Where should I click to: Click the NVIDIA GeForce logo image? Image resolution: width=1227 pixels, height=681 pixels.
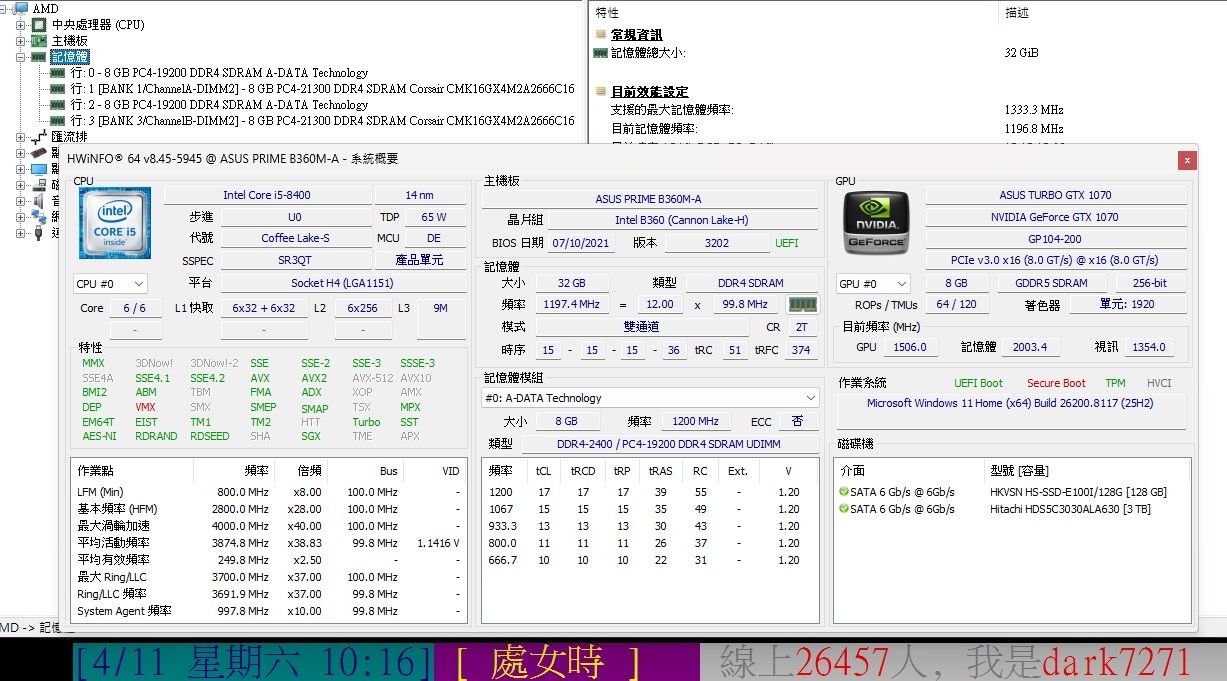[x=877, y=223]
